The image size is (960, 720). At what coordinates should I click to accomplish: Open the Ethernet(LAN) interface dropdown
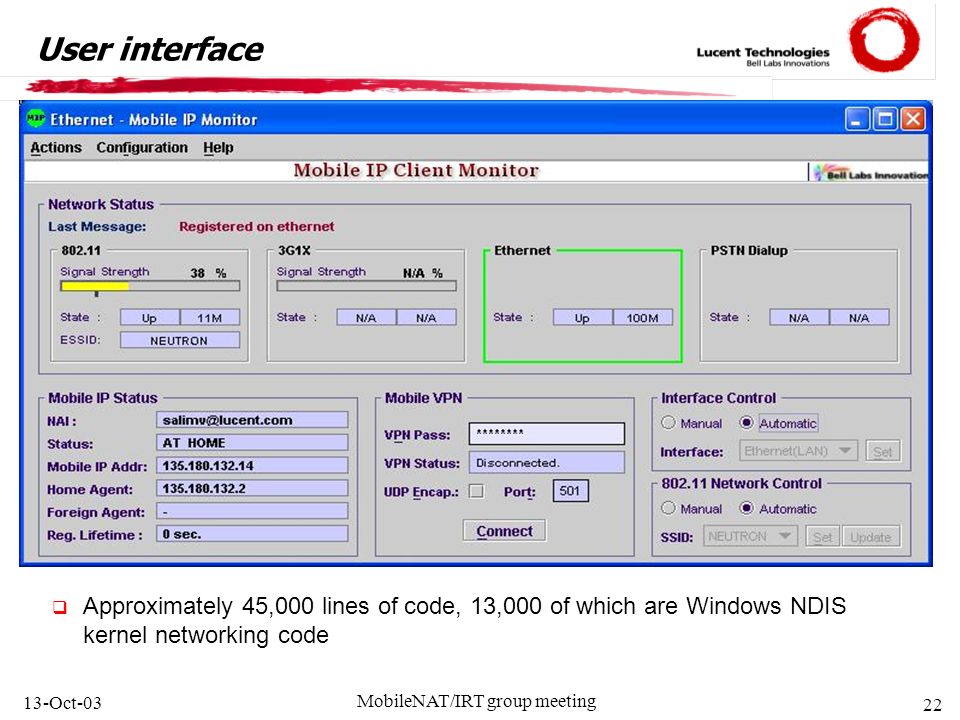click(798, 451)
